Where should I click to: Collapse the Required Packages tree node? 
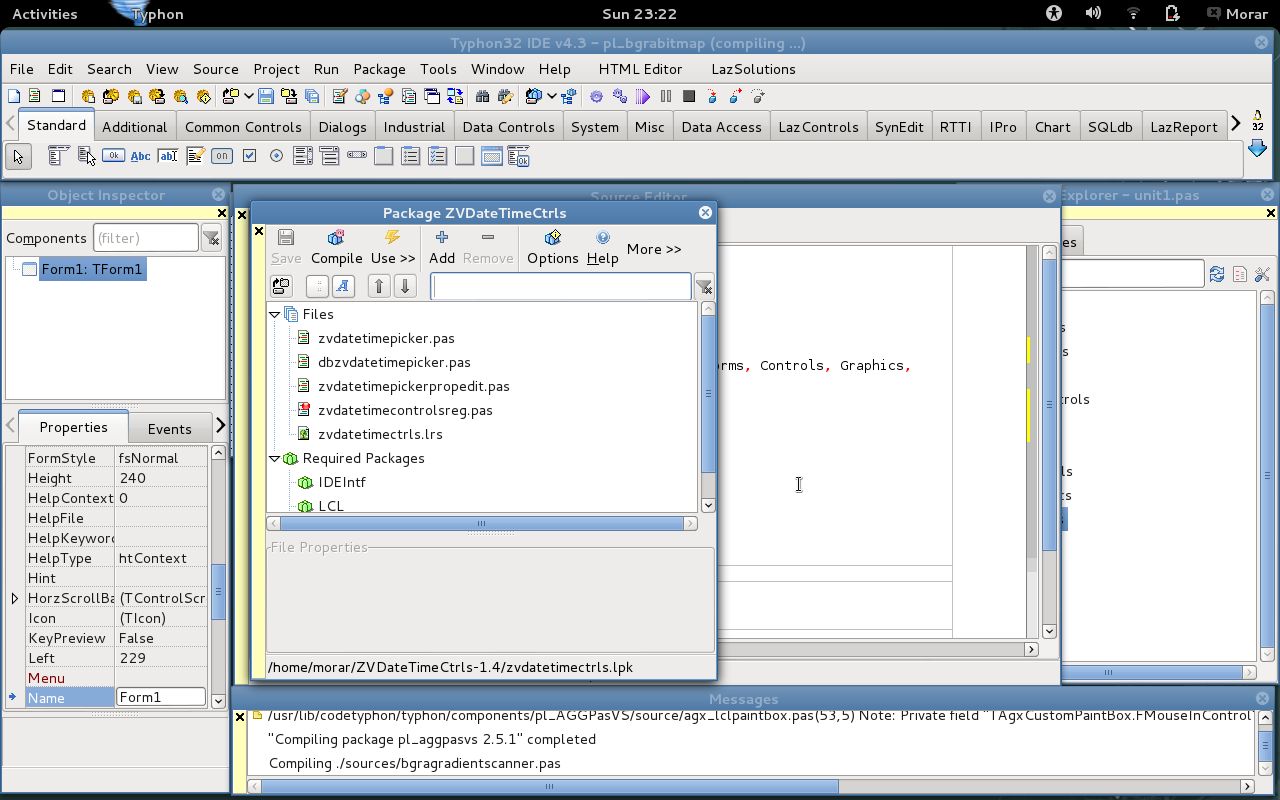(x=275, y=458)
